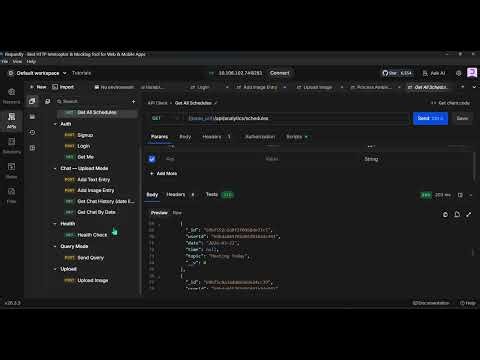
Task: Switch to the Authorization tab
Action: (x=260, y=137)
